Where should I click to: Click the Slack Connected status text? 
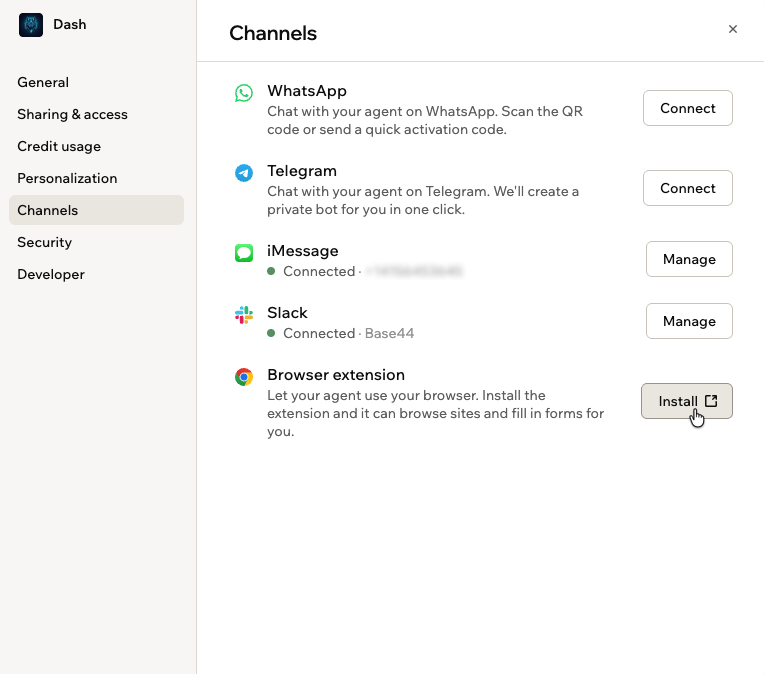click(319, 333)
